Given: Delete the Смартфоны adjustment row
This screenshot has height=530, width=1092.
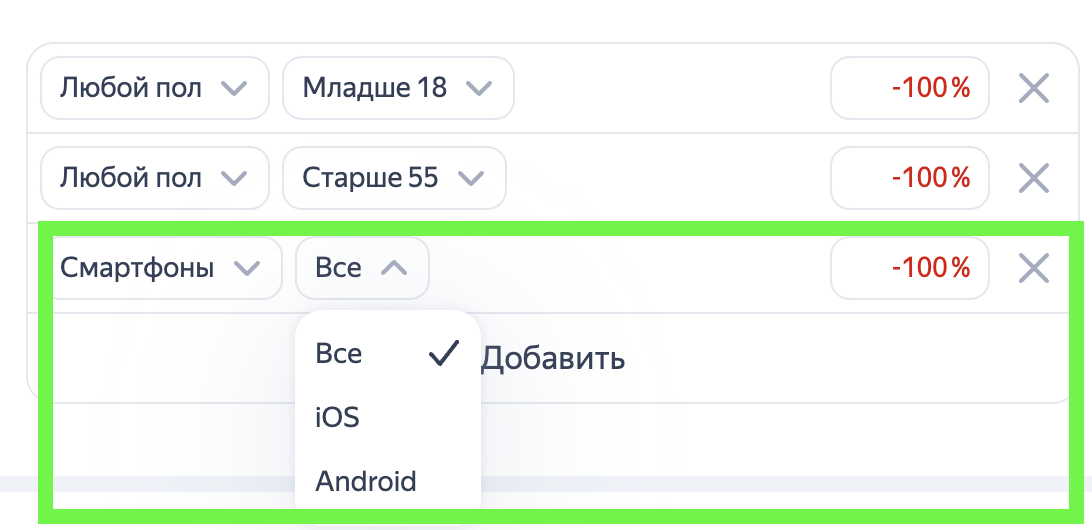Looking at the screenshot, I should click(x=1033, y=268).
